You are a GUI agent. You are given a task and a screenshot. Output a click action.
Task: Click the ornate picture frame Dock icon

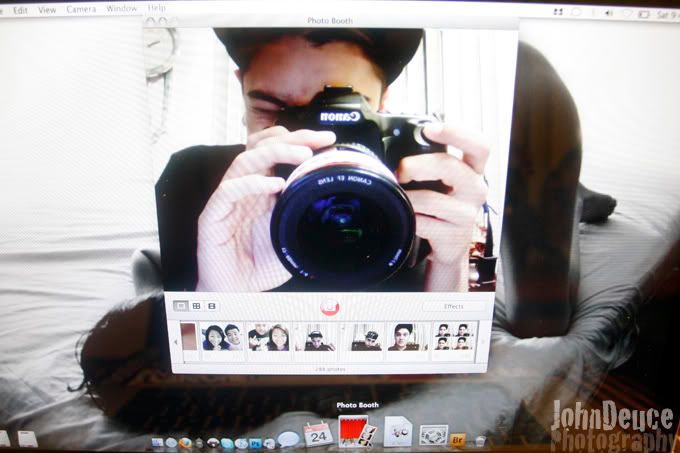pyautogui.click(x=434, y=435)
